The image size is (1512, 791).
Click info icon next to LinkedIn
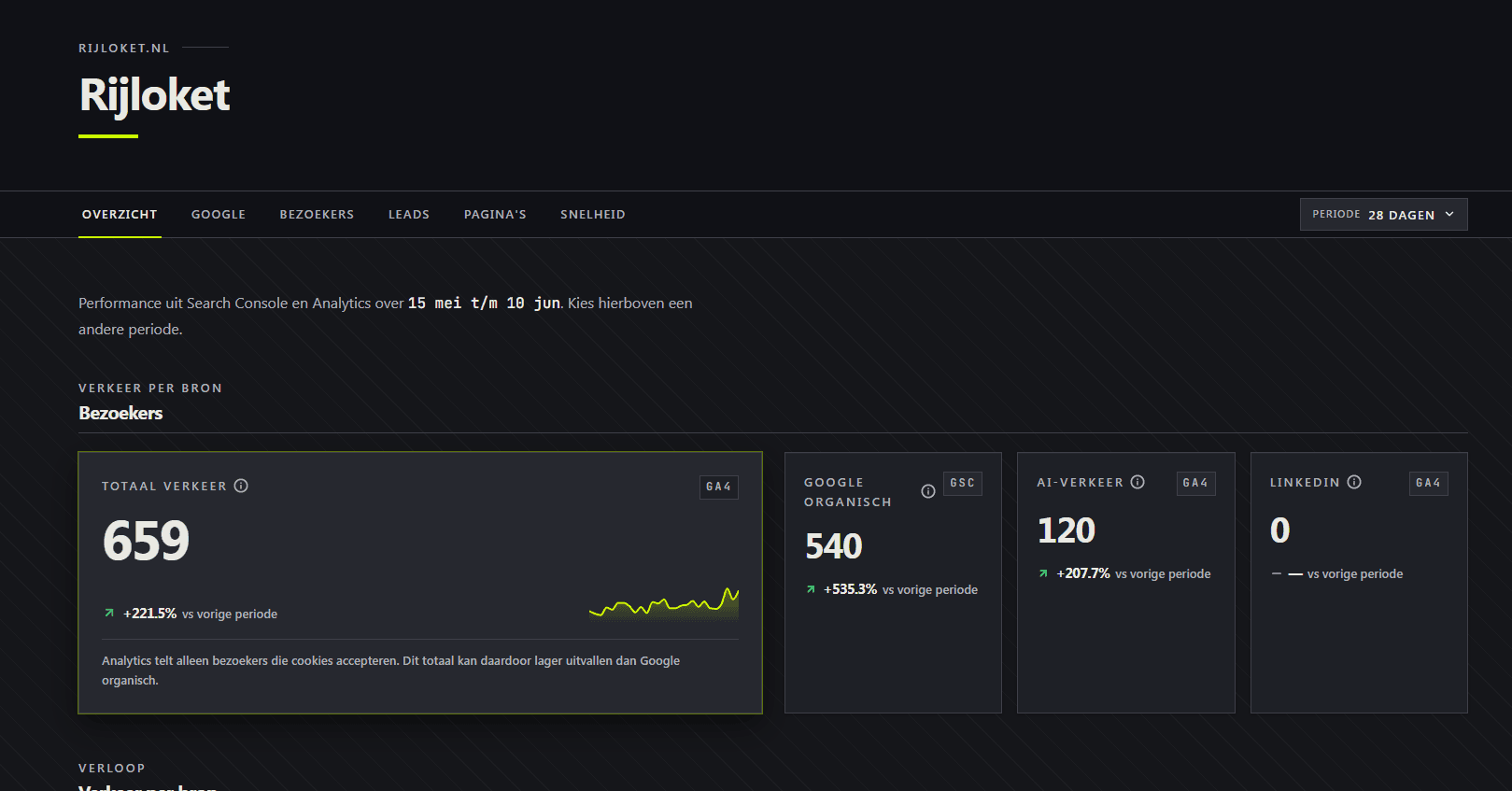[1354, 482]
